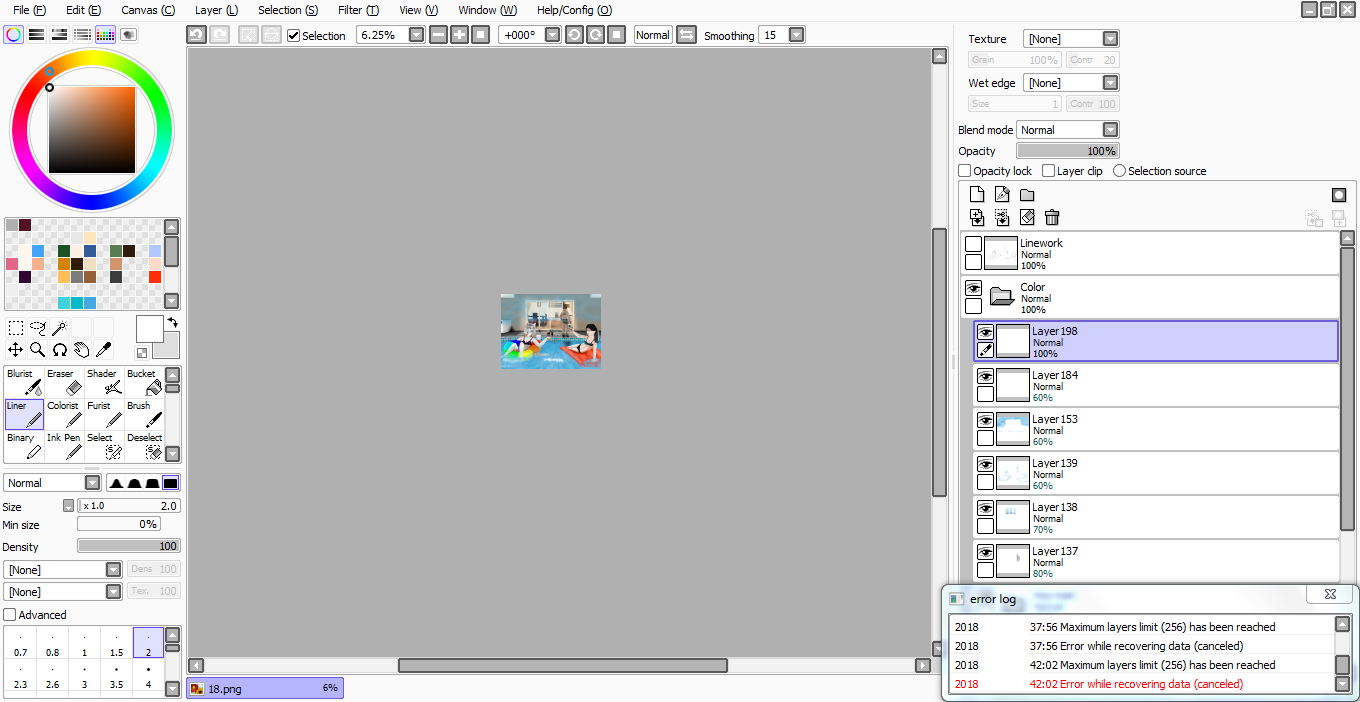Screen dimensions: 1360x702
Task: Clear the current layer
Action: [1027, 217]
